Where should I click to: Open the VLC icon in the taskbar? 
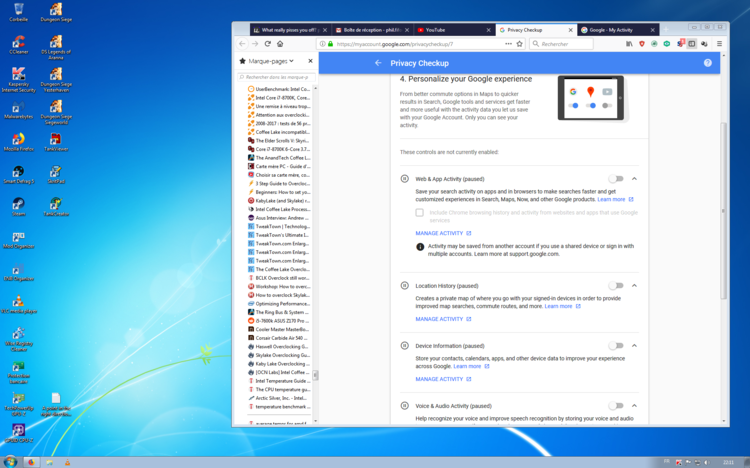click(67, 462)
